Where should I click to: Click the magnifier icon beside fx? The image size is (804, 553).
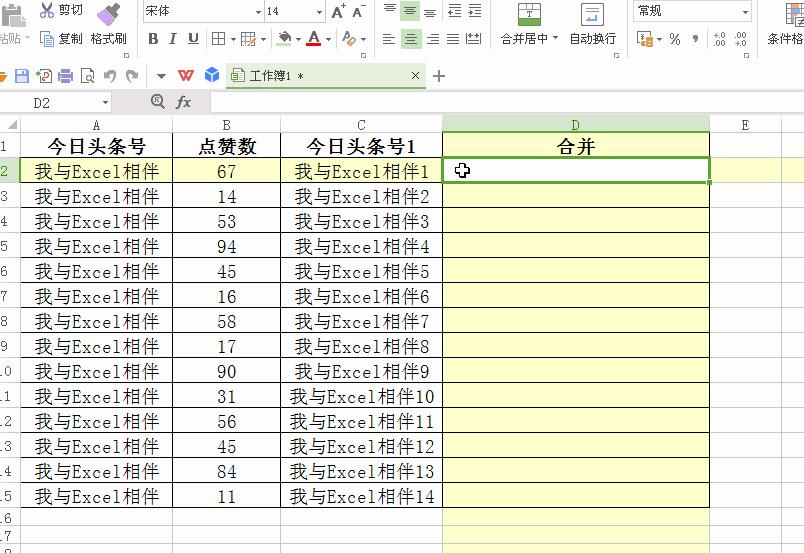coord(158,102)
